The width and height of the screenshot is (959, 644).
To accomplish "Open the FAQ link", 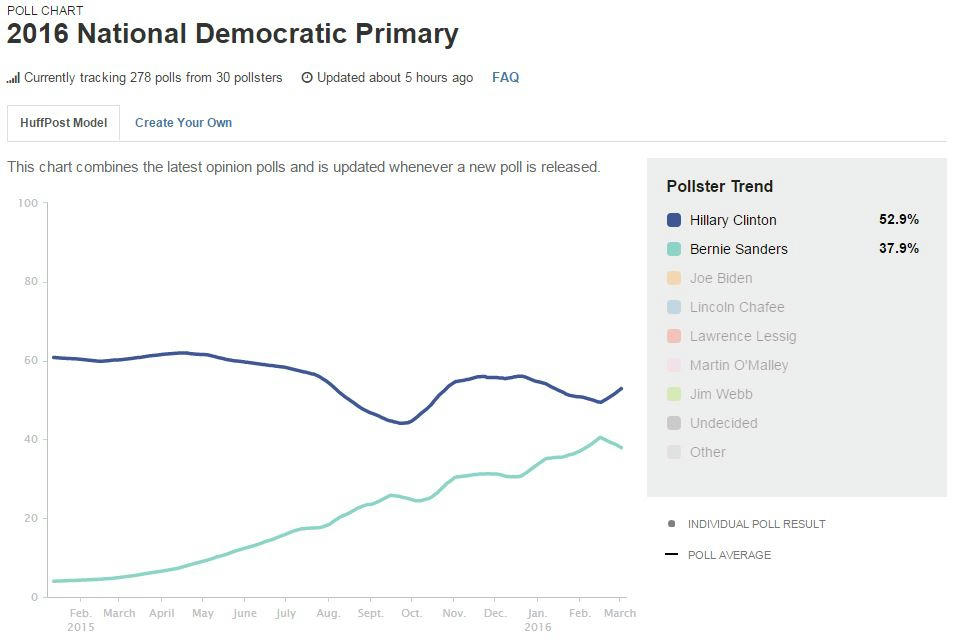I will (x=505, y=78).
